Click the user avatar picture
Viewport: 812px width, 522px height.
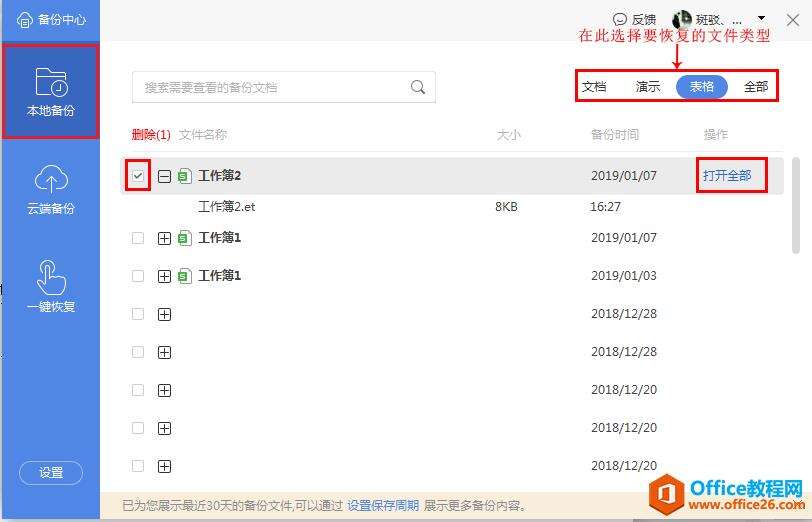click(682, 20)
